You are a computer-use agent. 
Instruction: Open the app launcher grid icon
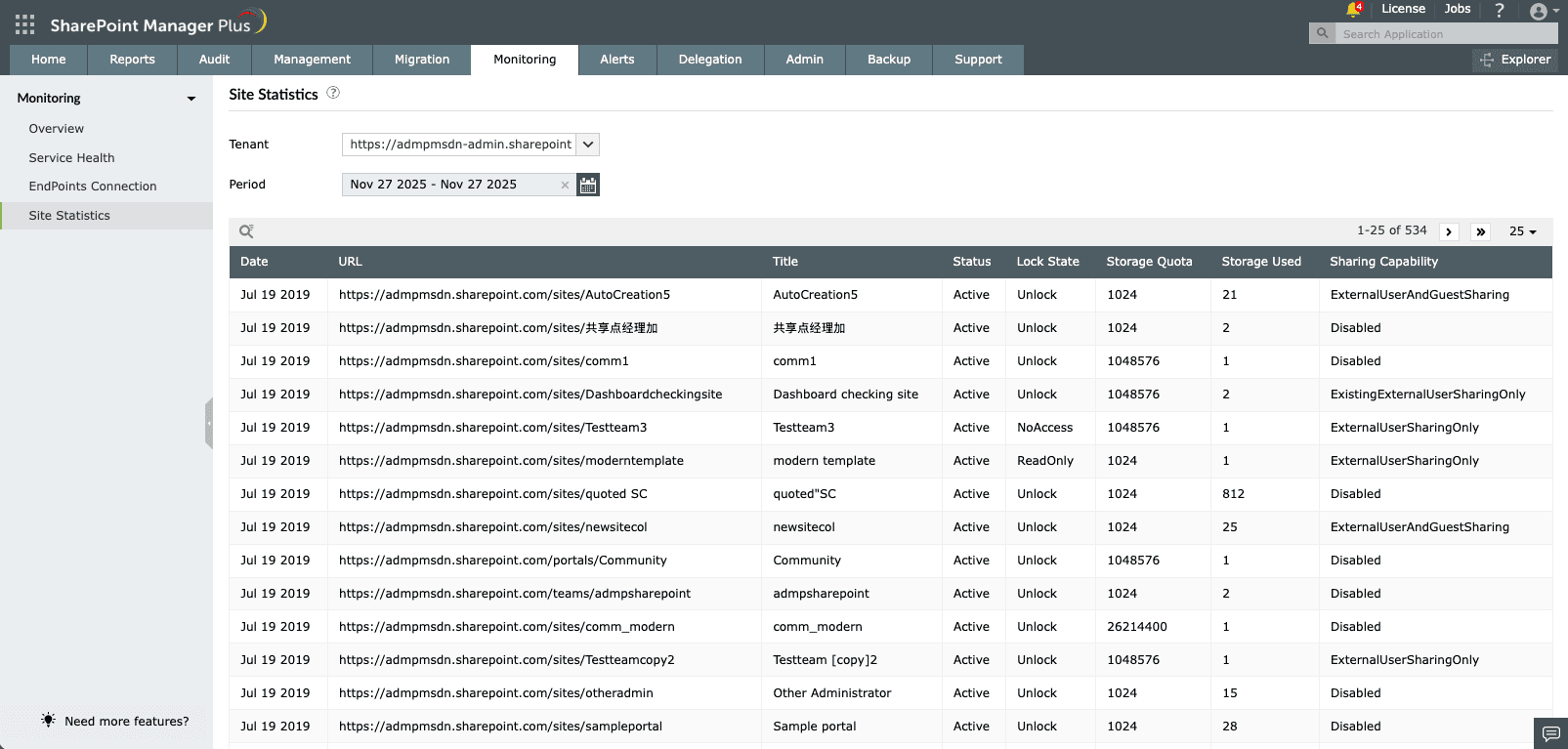coord(25,24)
